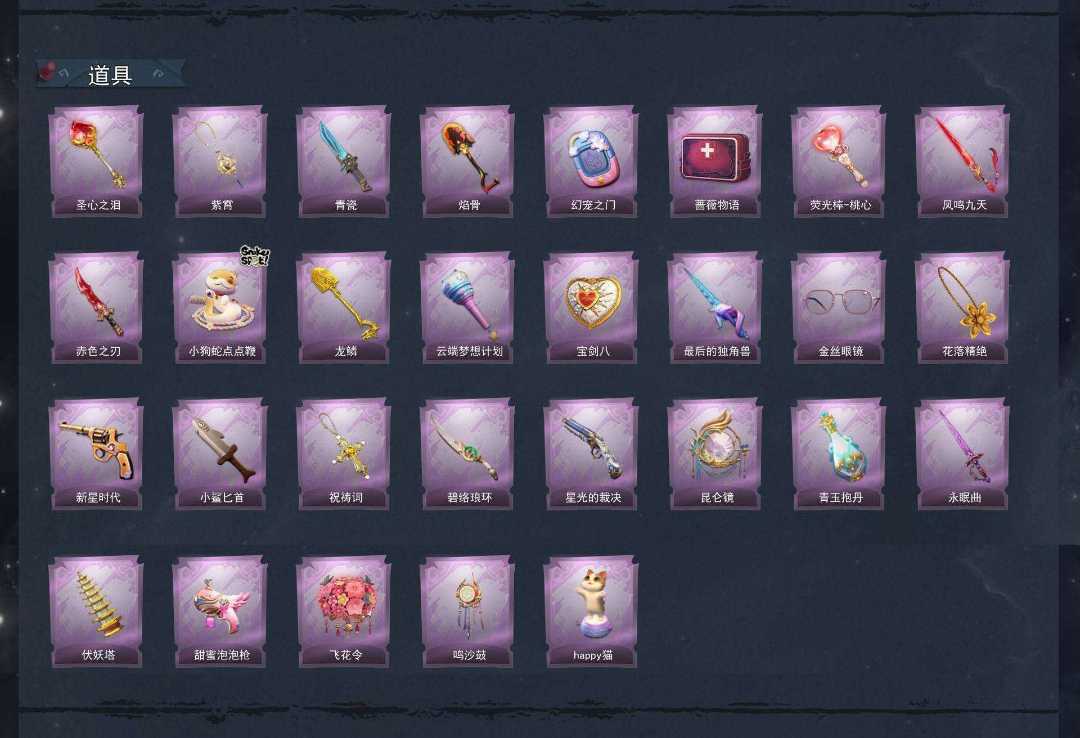Screen dimensions: 1080x738
Task: Select the 小鲨匕首 shark dagger
Action: coord(220,453)
